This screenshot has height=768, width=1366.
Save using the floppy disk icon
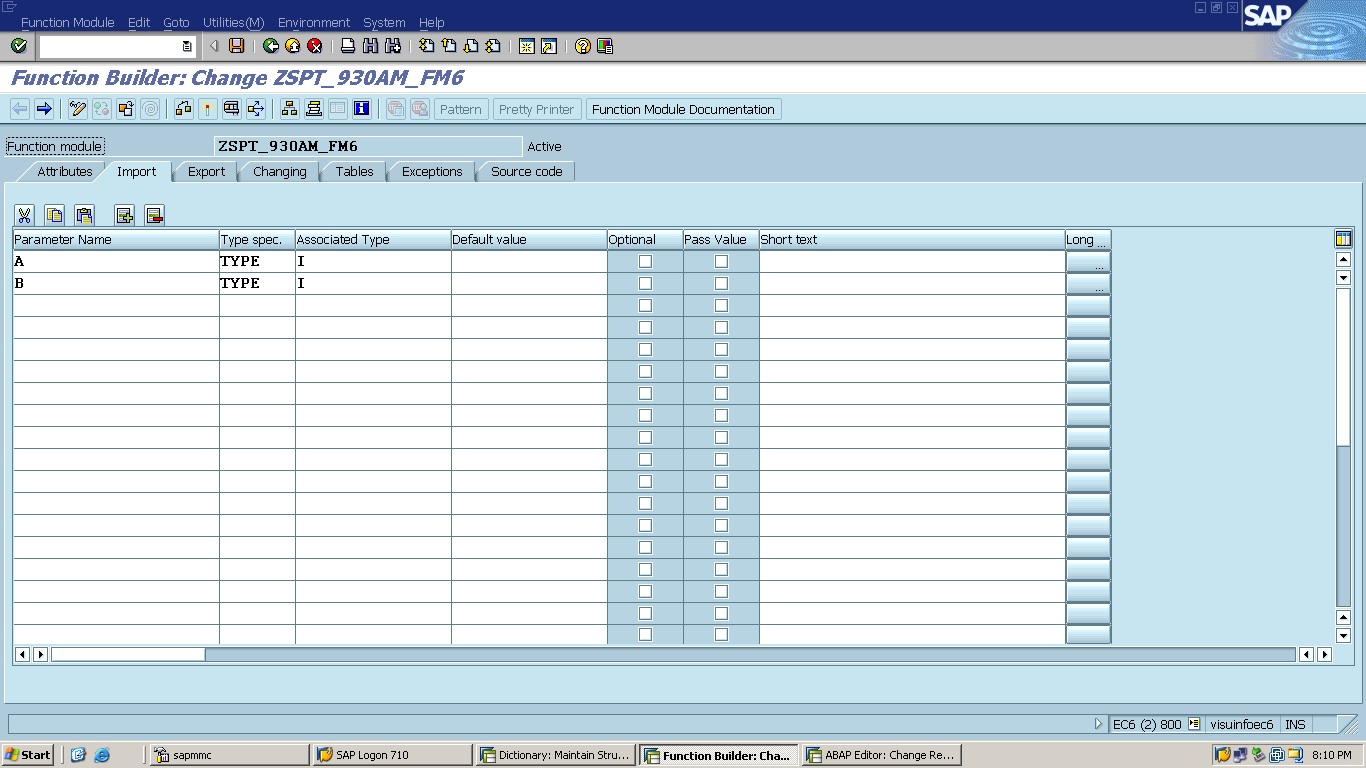(236, 46)
